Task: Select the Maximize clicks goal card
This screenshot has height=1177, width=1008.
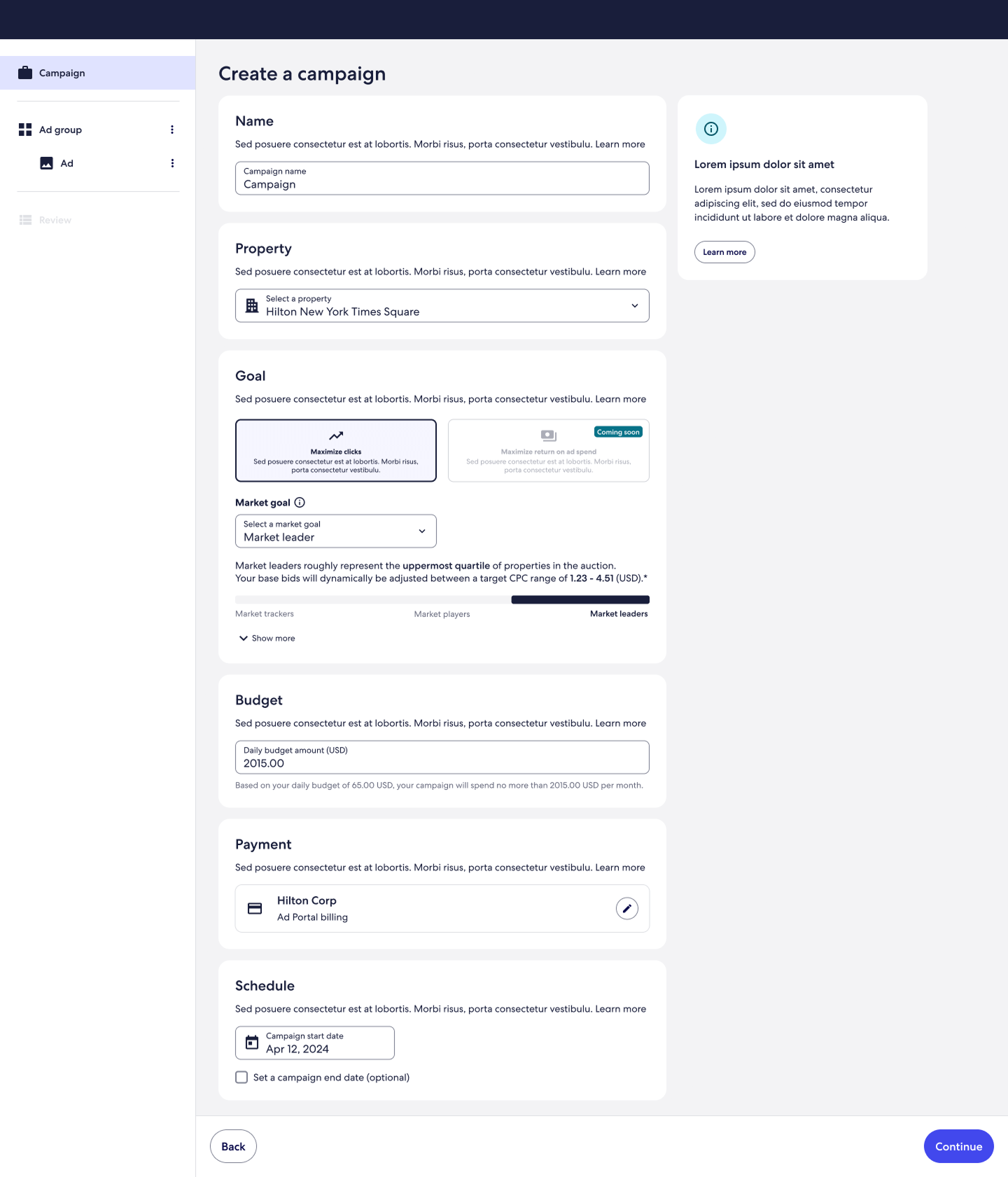Action: pos(336,450)
